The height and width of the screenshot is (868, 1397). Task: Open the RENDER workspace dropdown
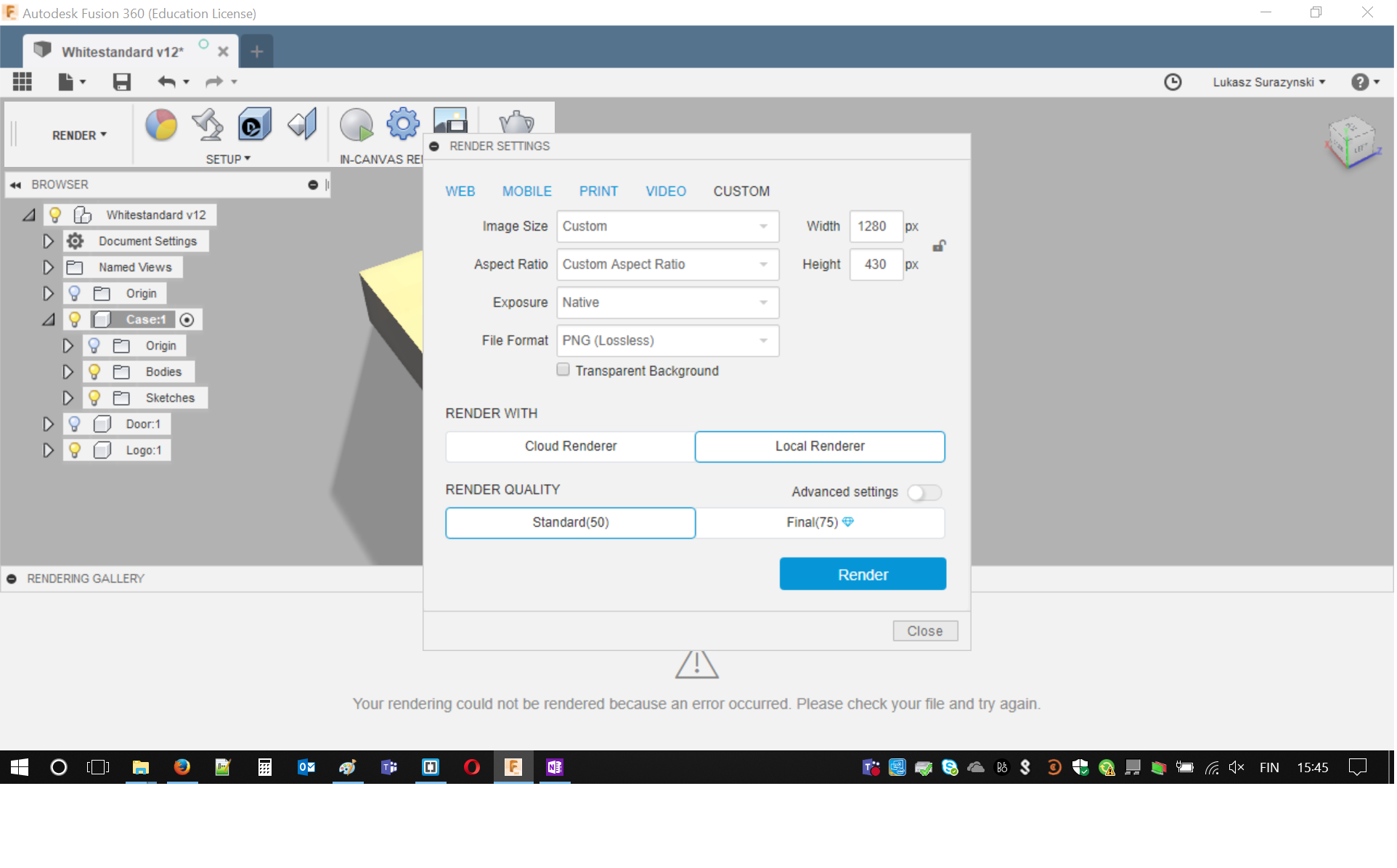[x=80, y=136]
